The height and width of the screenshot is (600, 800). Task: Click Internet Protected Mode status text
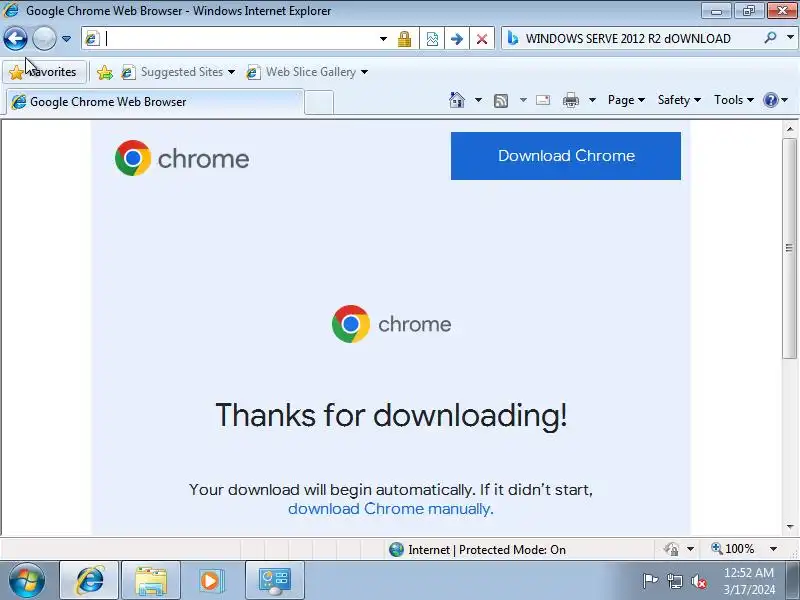point(487,549)
